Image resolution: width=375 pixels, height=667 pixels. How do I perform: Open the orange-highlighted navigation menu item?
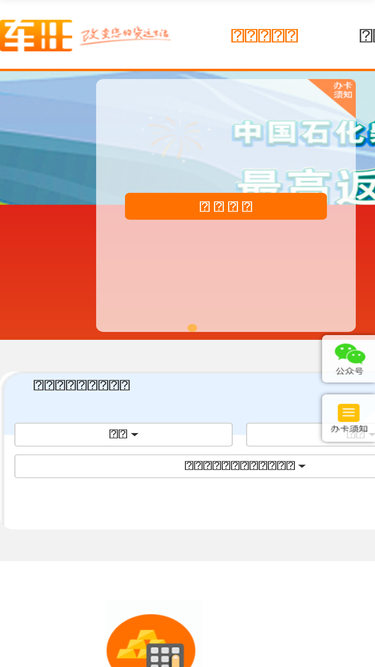point(264,36)
